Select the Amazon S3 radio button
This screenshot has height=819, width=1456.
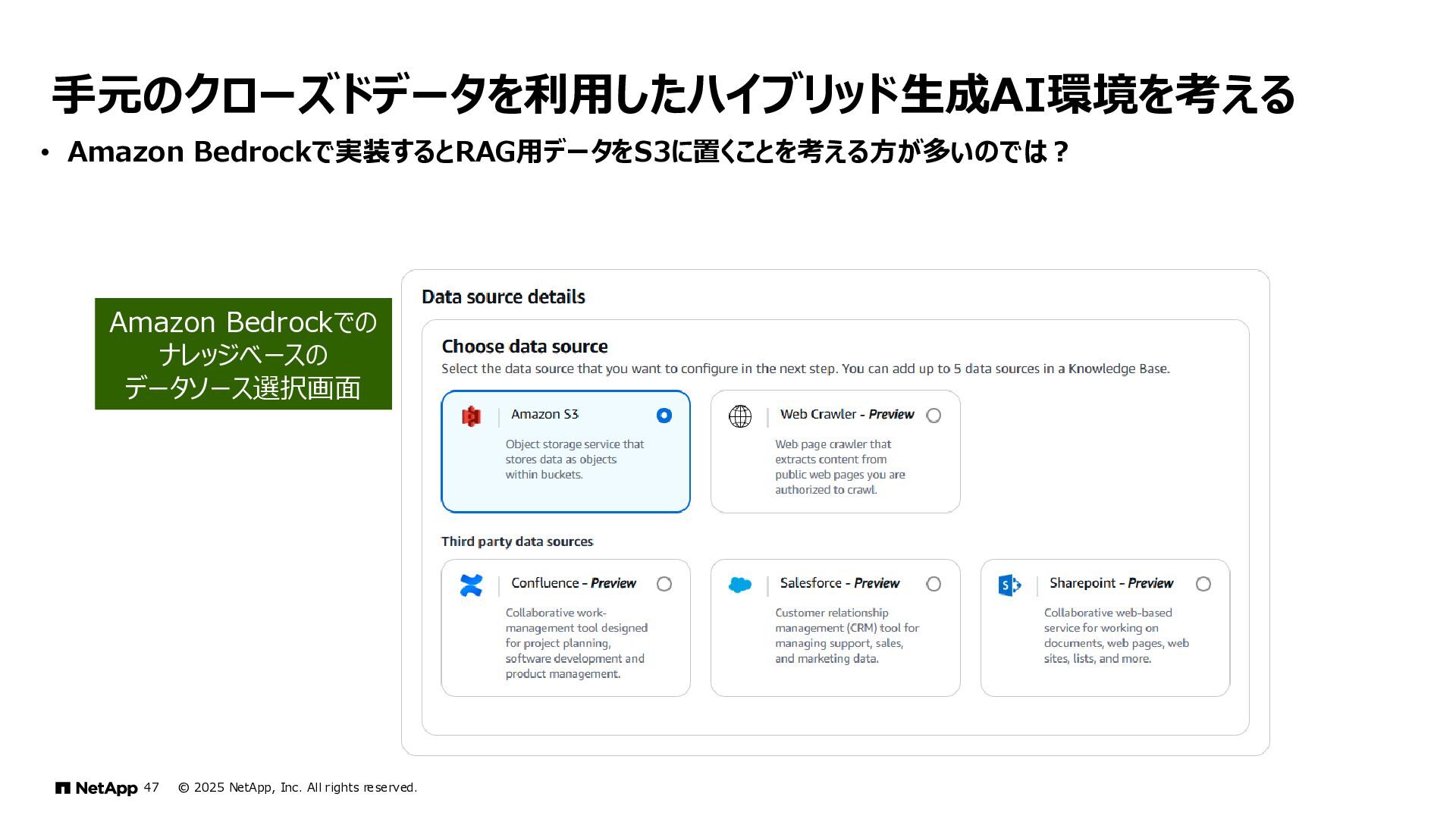pyautogui.click(x=664, y=416)
